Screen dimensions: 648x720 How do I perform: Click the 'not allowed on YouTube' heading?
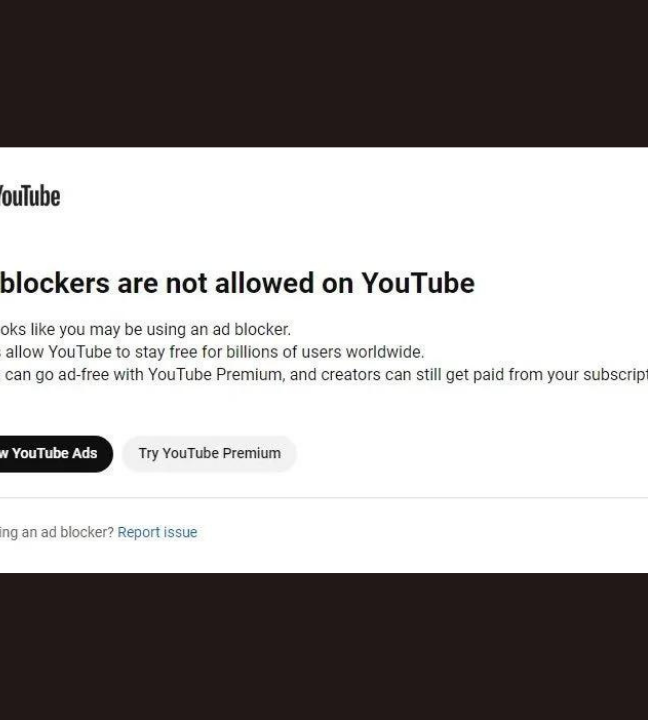point(320,283)
